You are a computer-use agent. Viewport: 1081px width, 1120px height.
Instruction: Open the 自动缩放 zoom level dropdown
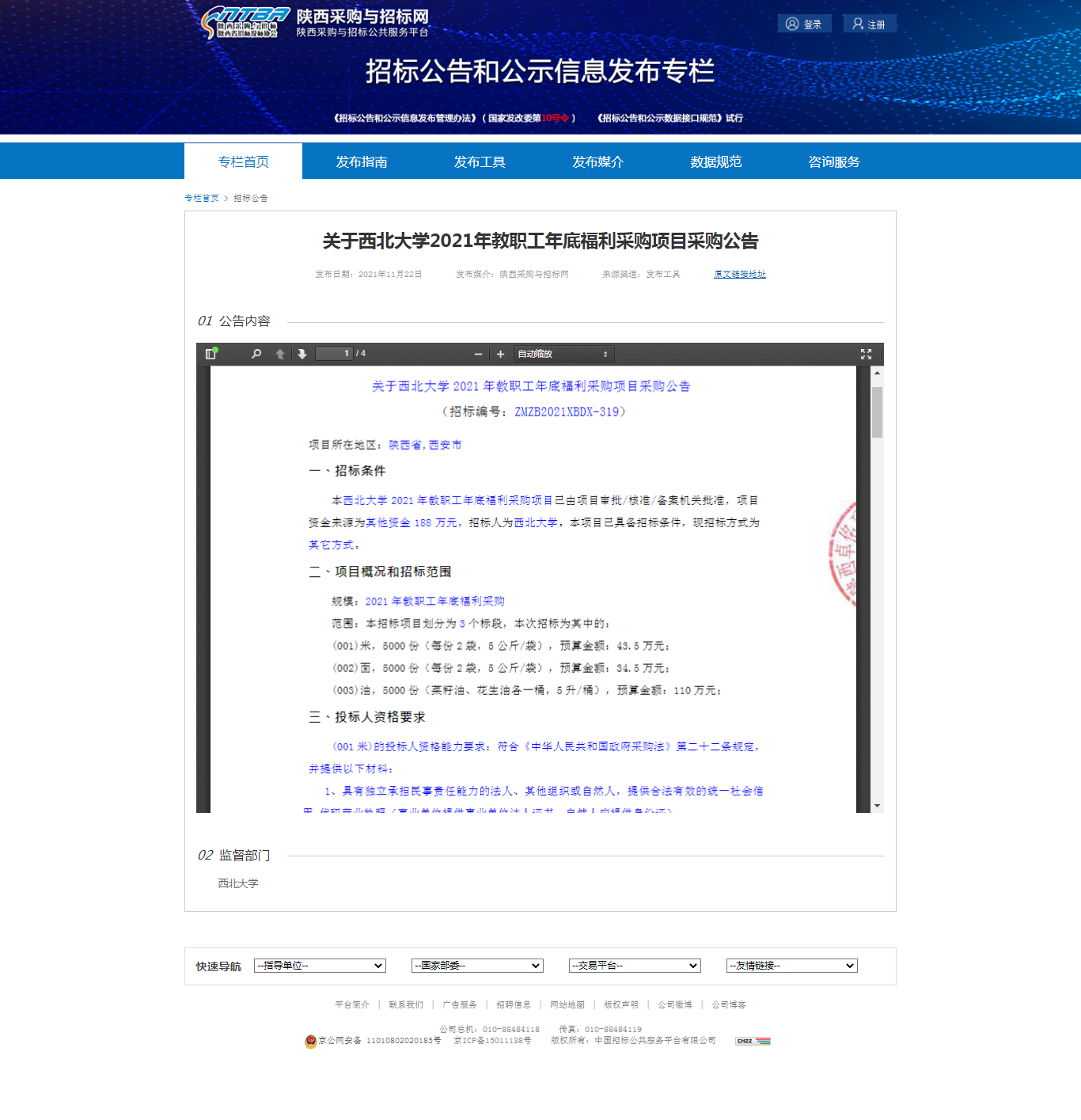(x=563, y=354)
